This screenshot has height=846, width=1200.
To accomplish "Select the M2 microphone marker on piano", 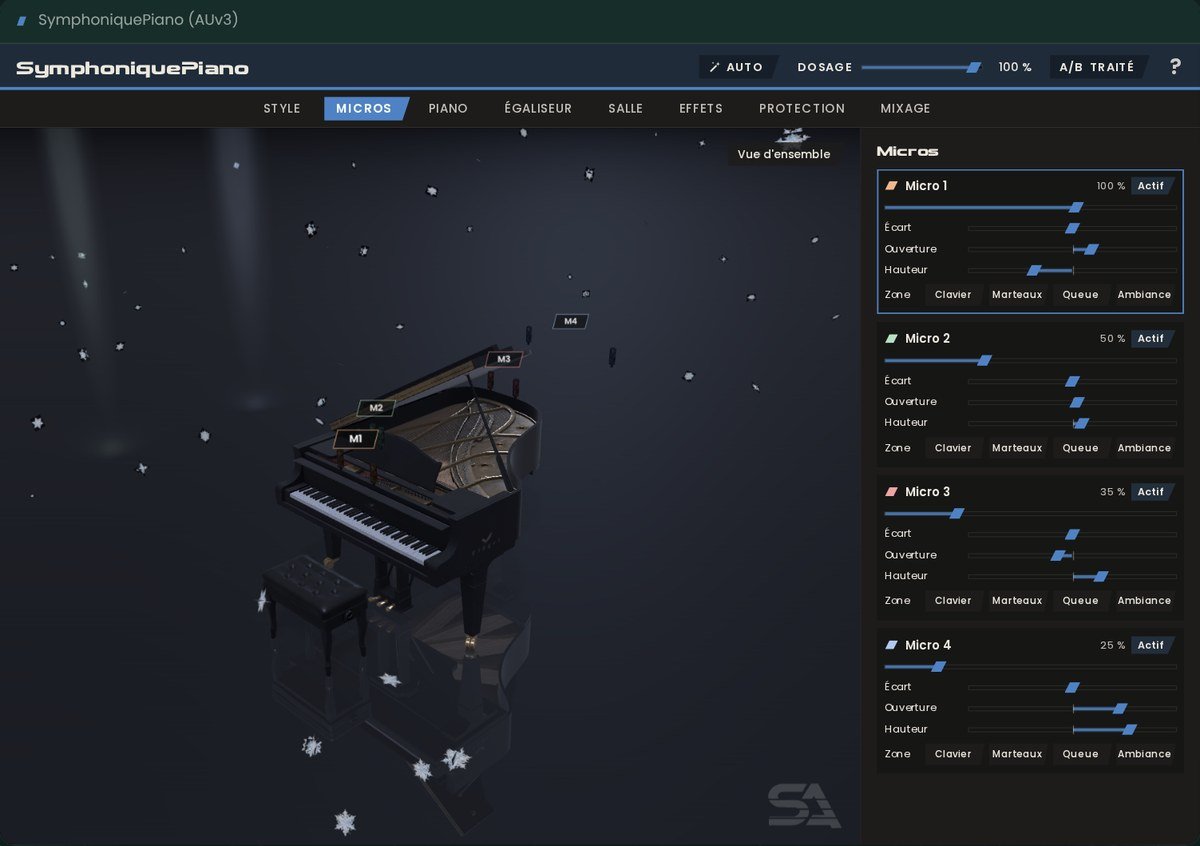I will click(x=376, y=408).
